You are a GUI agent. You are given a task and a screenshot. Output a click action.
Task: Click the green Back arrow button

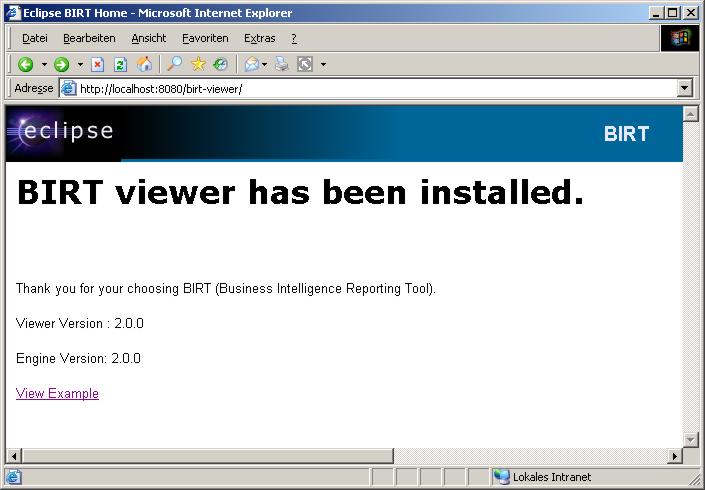26,65
